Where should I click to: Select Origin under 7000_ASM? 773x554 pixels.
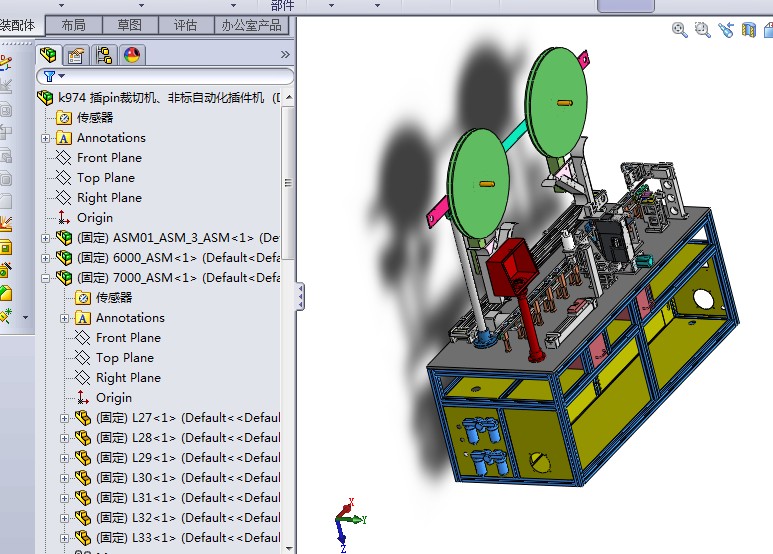pyautogui.click(x=113, y=398)
